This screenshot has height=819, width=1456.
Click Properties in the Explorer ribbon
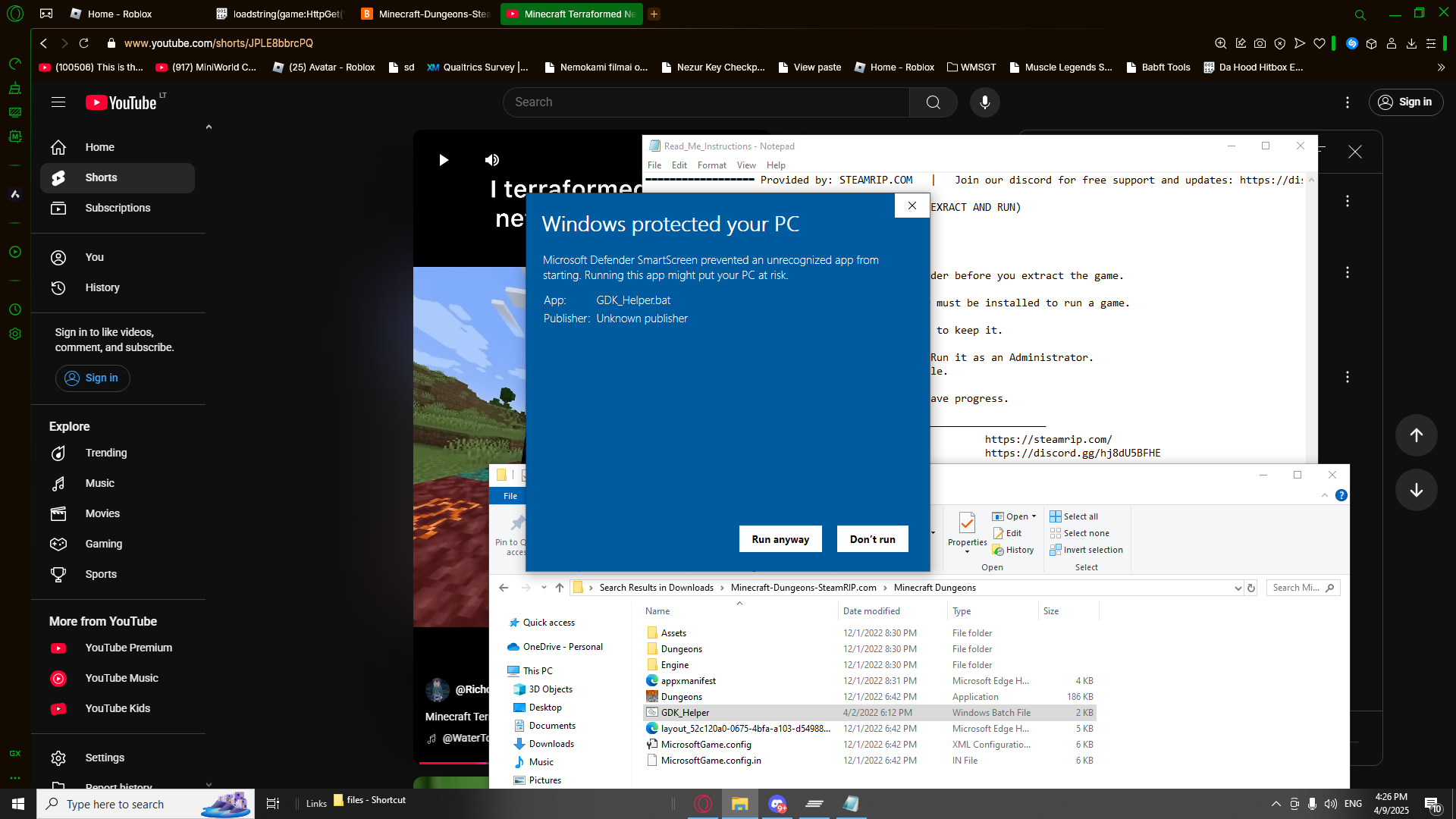[x=967, y=532]
